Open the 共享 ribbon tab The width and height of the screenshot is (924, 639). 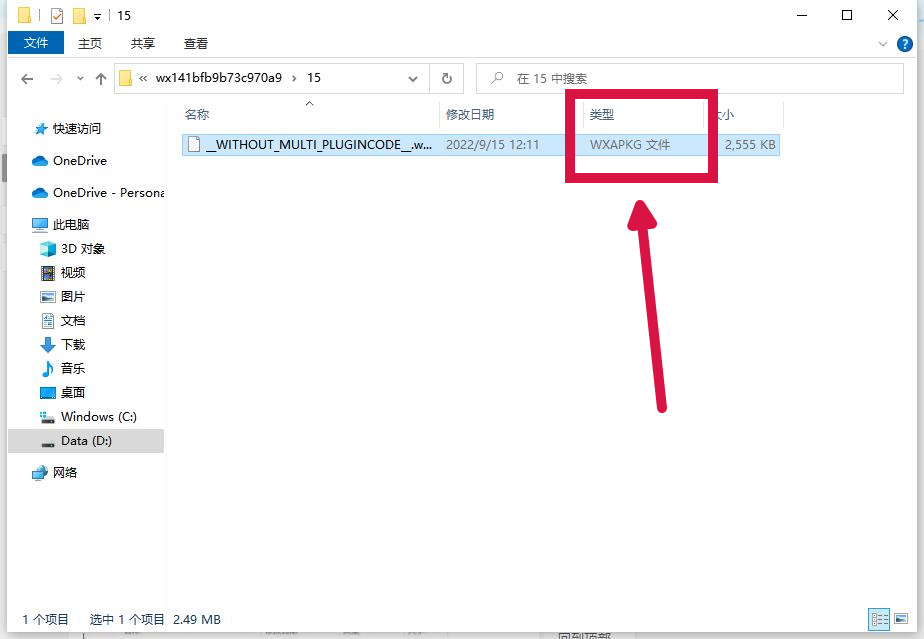tap(143, 43)
